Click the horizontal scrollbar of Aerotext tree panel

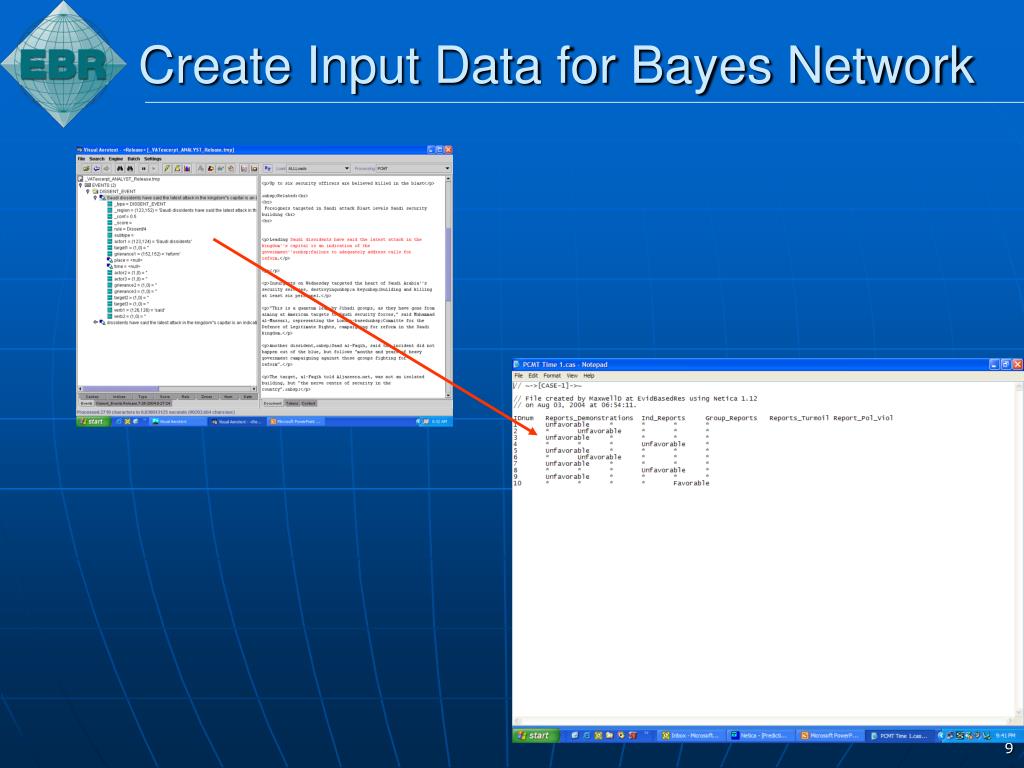(x=167, y=389)
